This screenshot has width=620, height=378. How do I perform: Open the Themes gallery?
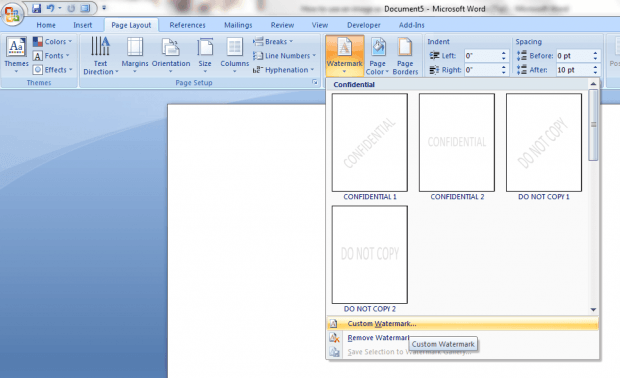point(16,55)
